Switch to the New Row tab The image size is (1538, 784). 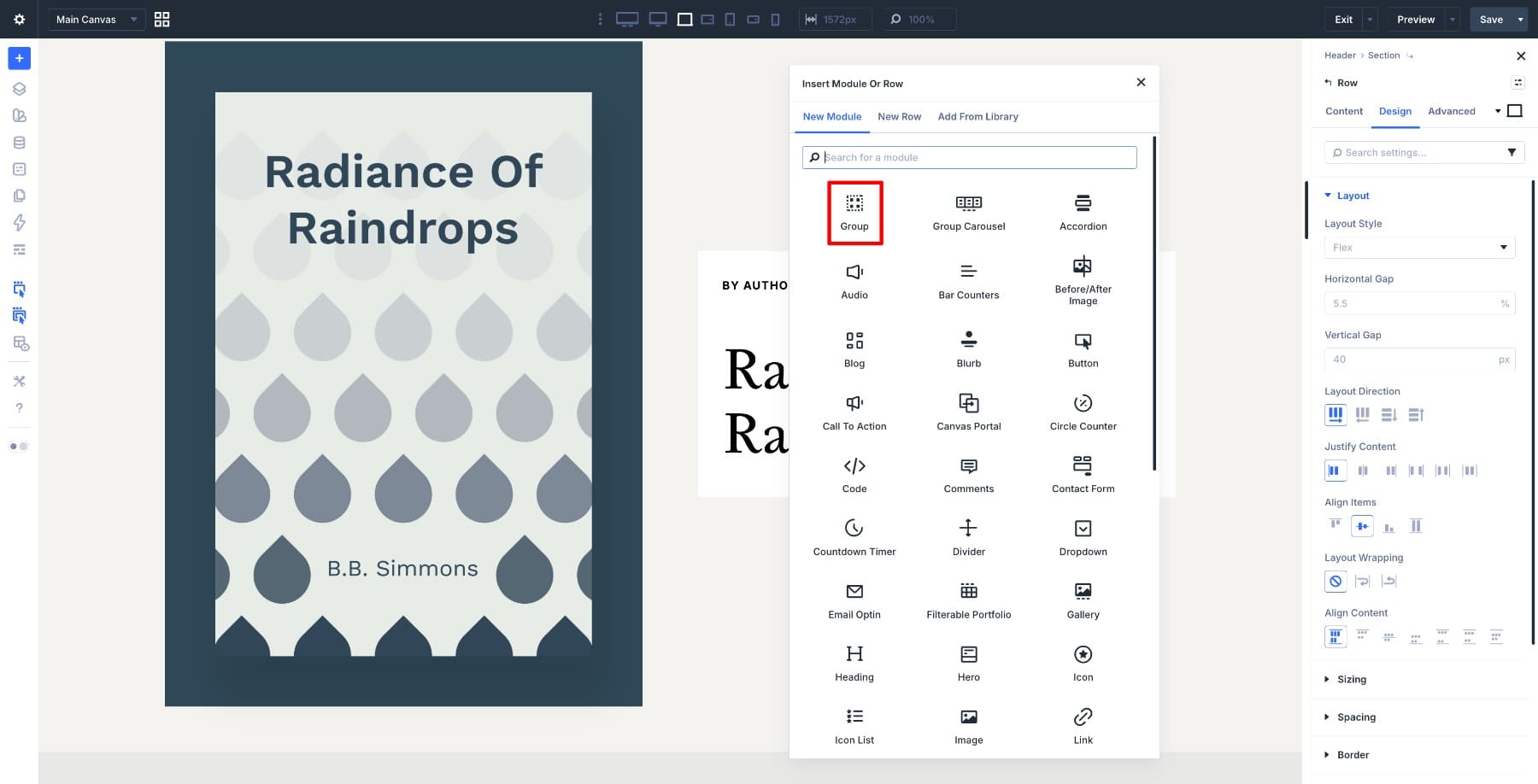[899, 116]
